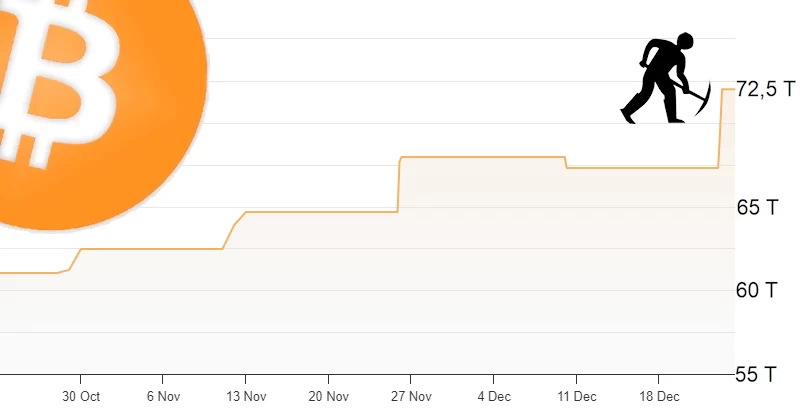Click the small line dip near 11 Dec
The height and width of the screenshot is (420, 800).
pyautogui.click(x=566, y=163)
